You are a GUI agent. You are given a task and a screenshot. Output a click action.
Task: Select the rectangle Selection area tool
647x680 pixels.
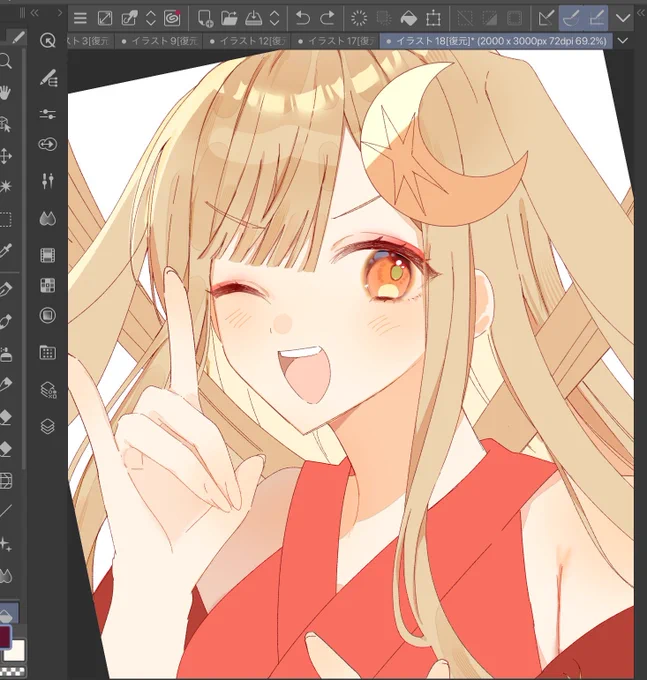coord(5,219)
